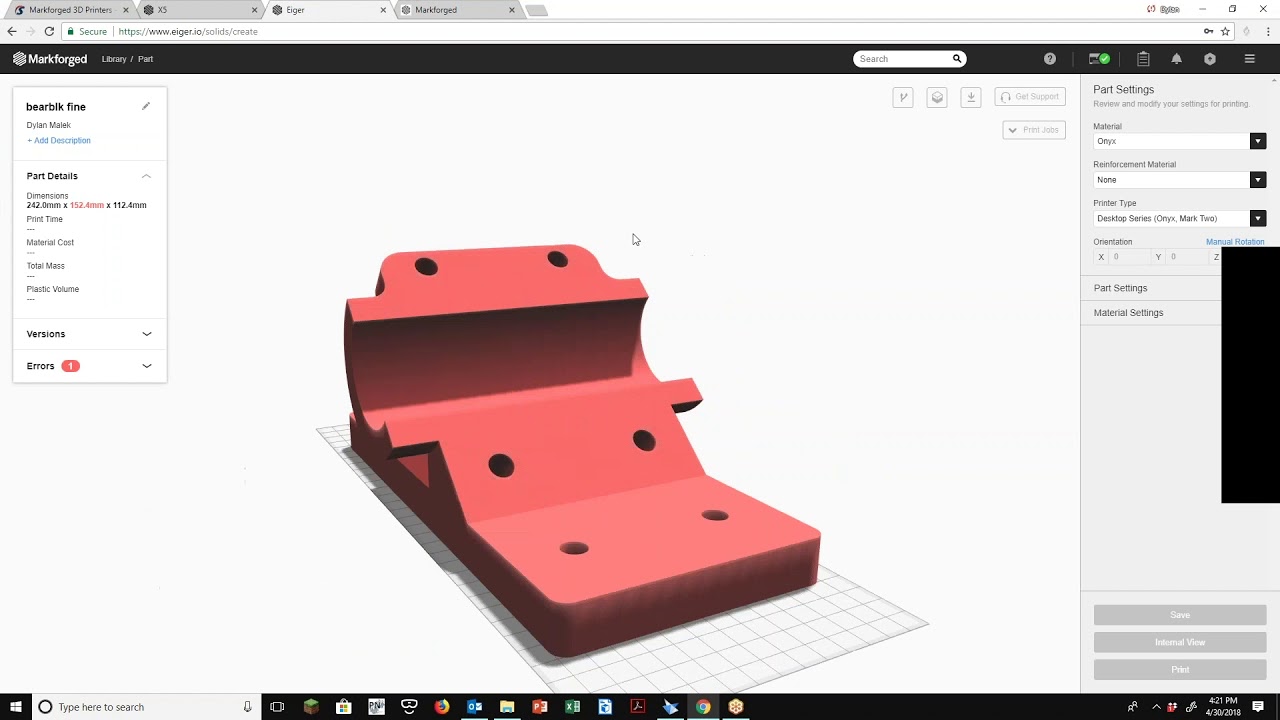Open the hamburger main menu
1280x720 pixels.
[x=1249, y=59]
